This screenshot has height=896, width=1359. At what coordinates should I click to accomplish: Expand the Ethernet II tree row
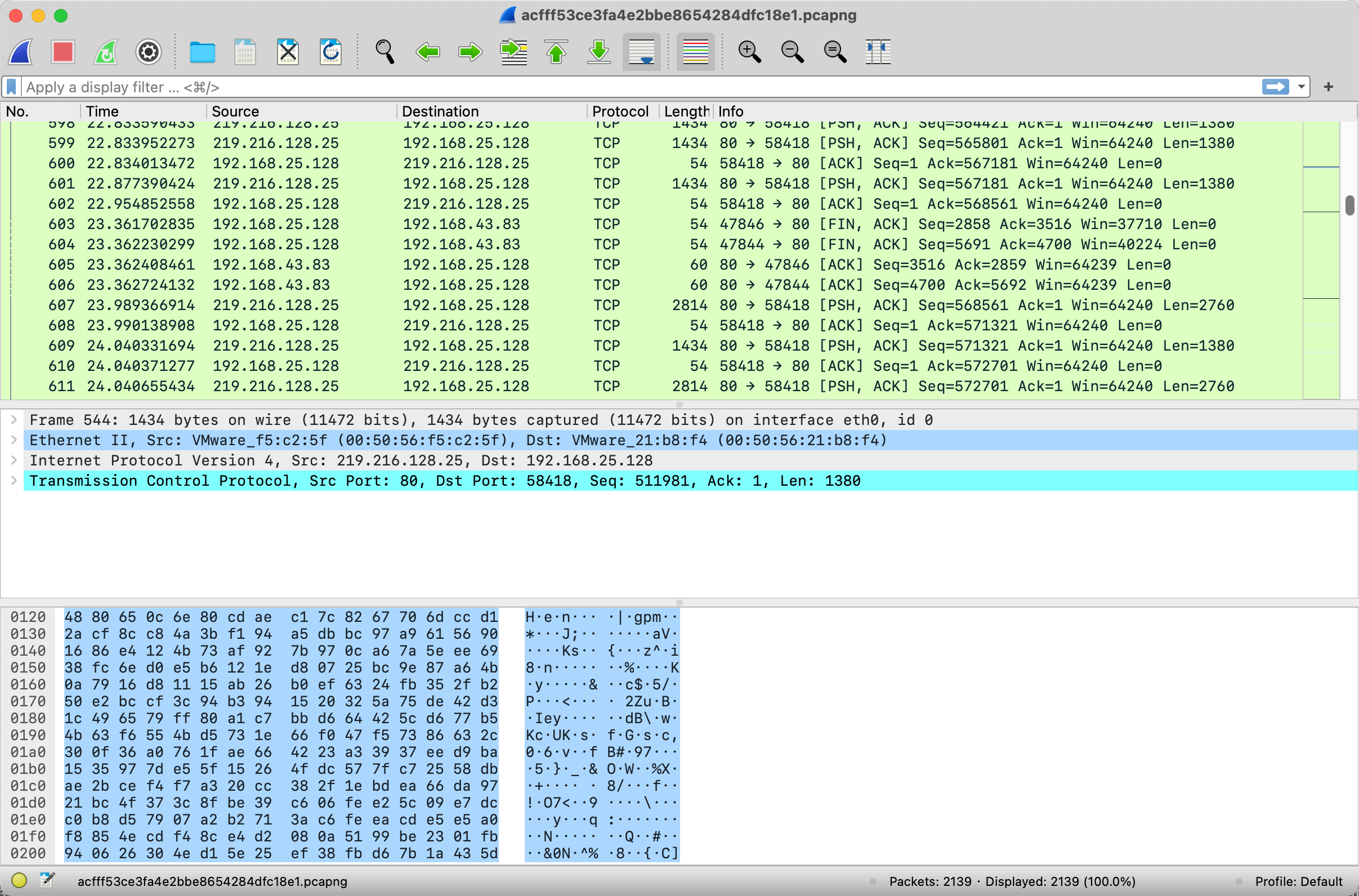pos(14,440)
